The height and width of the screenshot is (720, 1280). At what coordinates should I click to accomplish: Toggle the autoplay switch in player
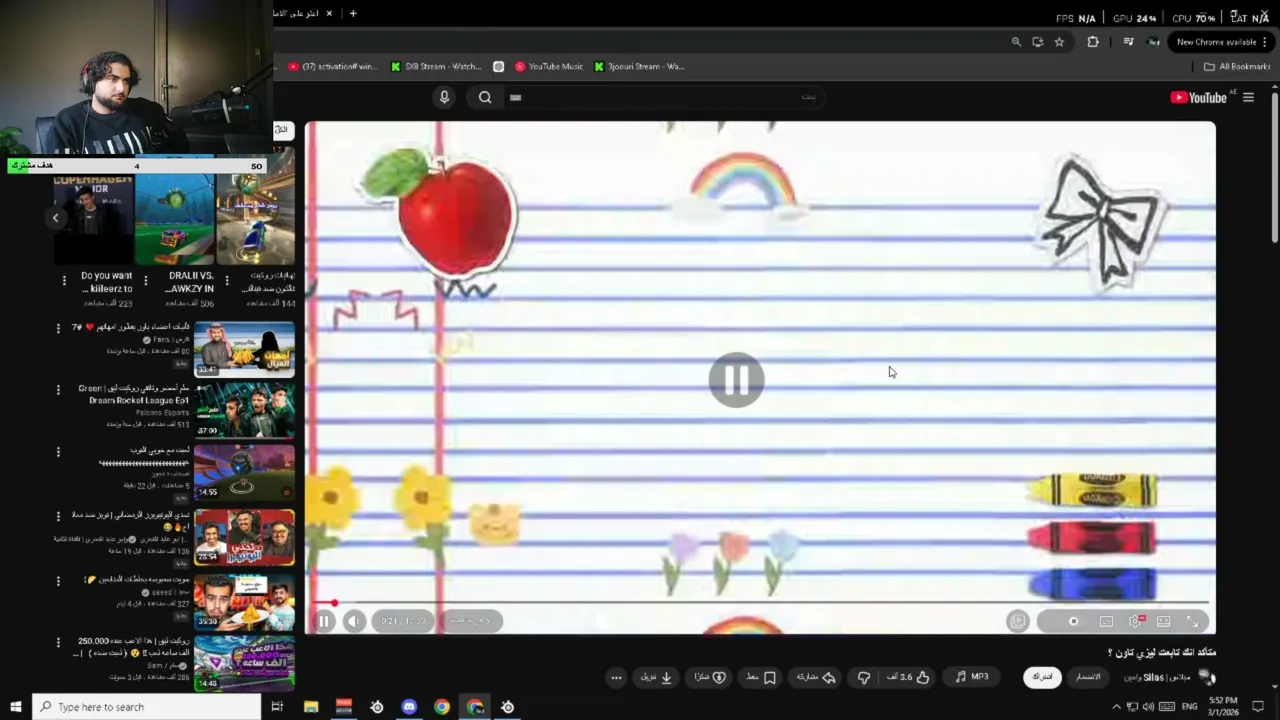pyautogui.click(x=1072, y=621)
